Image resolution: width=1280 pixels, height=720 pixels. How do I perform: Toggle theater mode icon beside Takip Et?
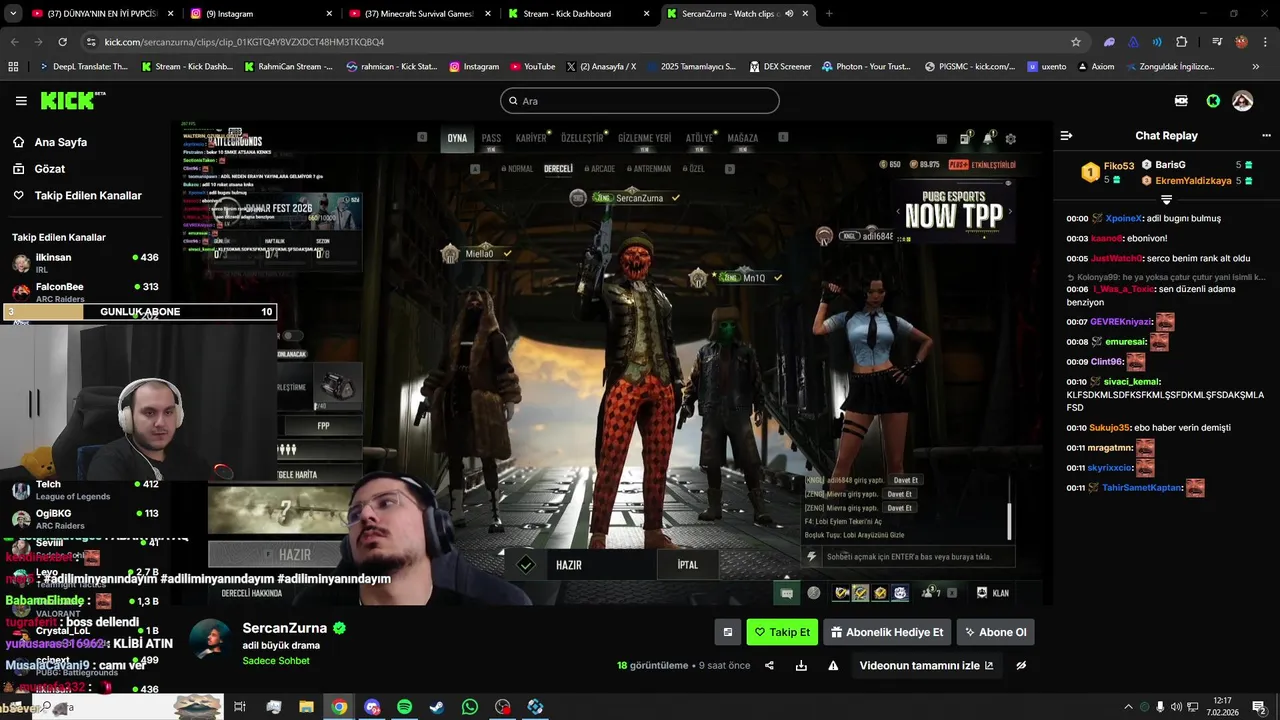click(728, 632)
